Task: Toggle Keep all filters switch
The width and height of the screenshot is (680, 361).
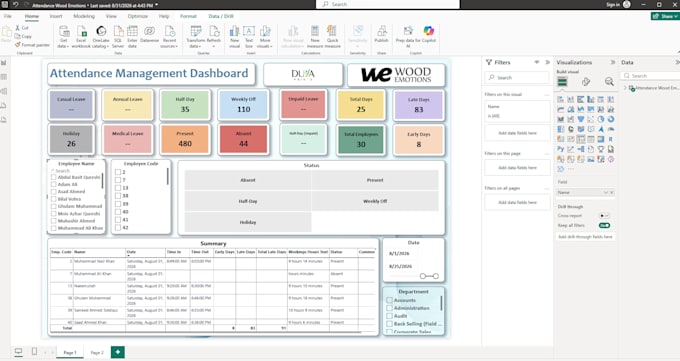Action: coord(604,226)
